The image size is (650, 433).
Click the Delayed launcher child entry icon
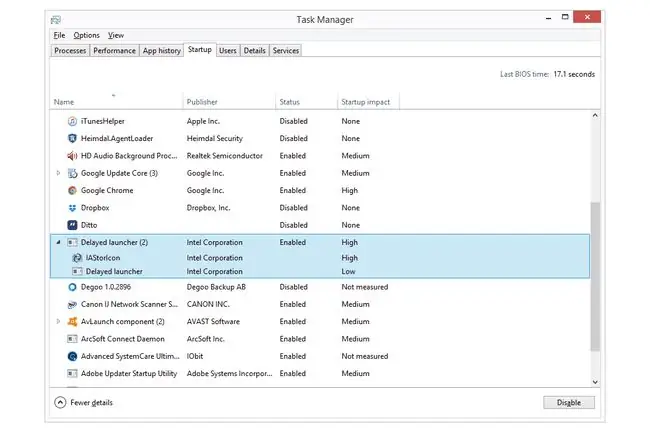coord(77,271)
